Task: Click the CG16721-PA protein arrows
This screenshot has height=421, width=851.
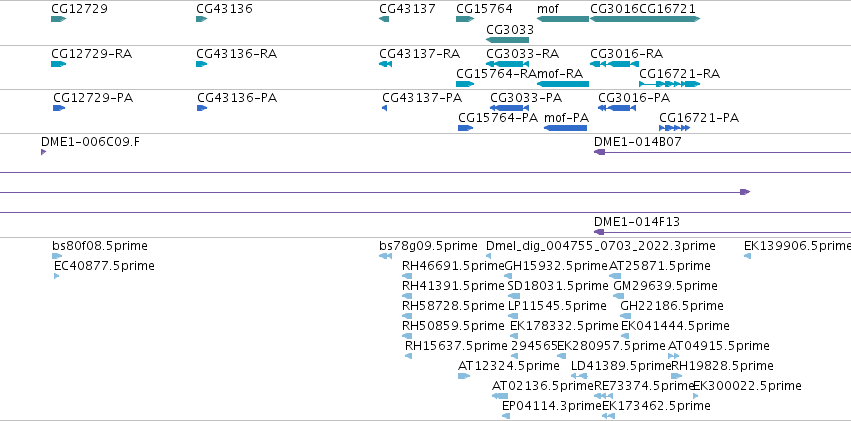Action: (x=675, y=128)
